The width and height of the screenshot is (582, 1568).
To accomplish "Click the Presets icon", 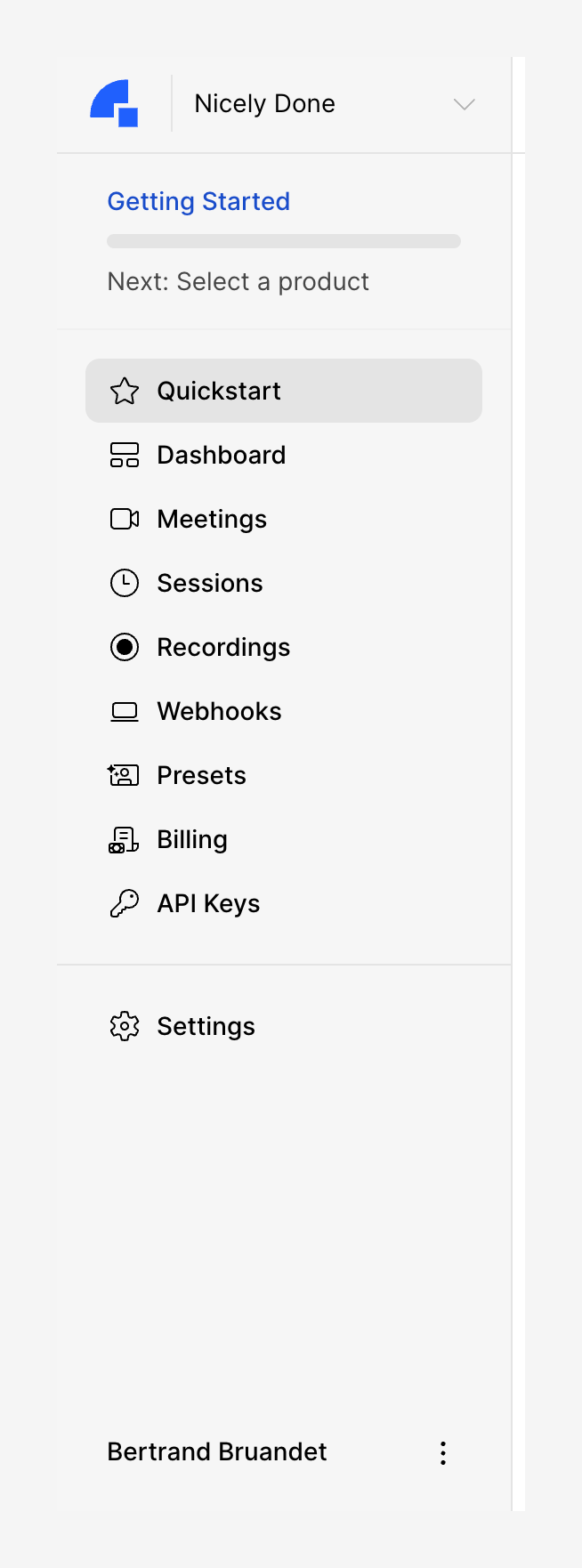I will (x=125, y=775).
